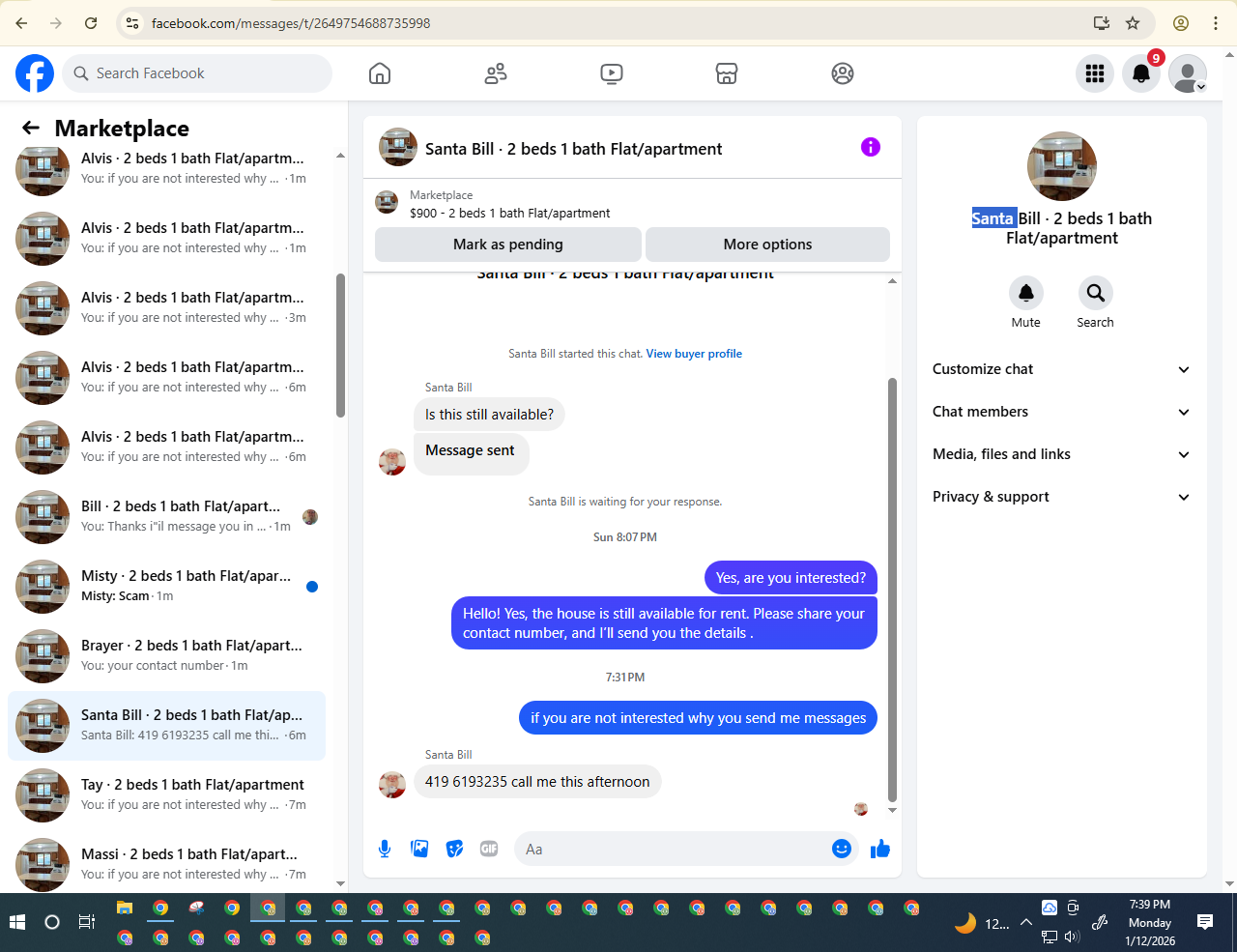Expand Privacy & support section
The image size is (1237, 952).
point(1061,497)
